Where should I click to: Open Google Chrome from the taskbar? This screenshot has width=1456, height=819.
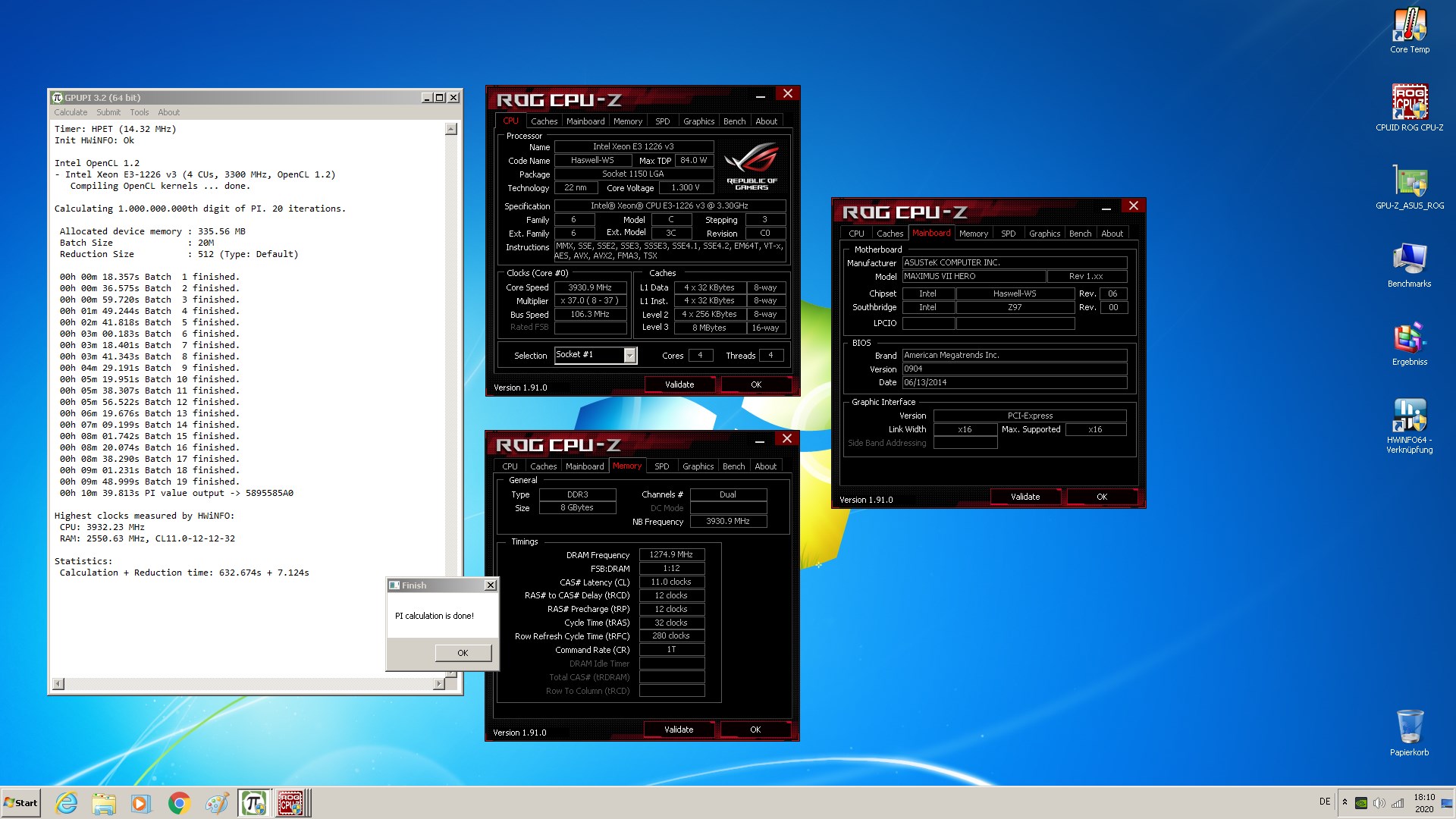179,803
